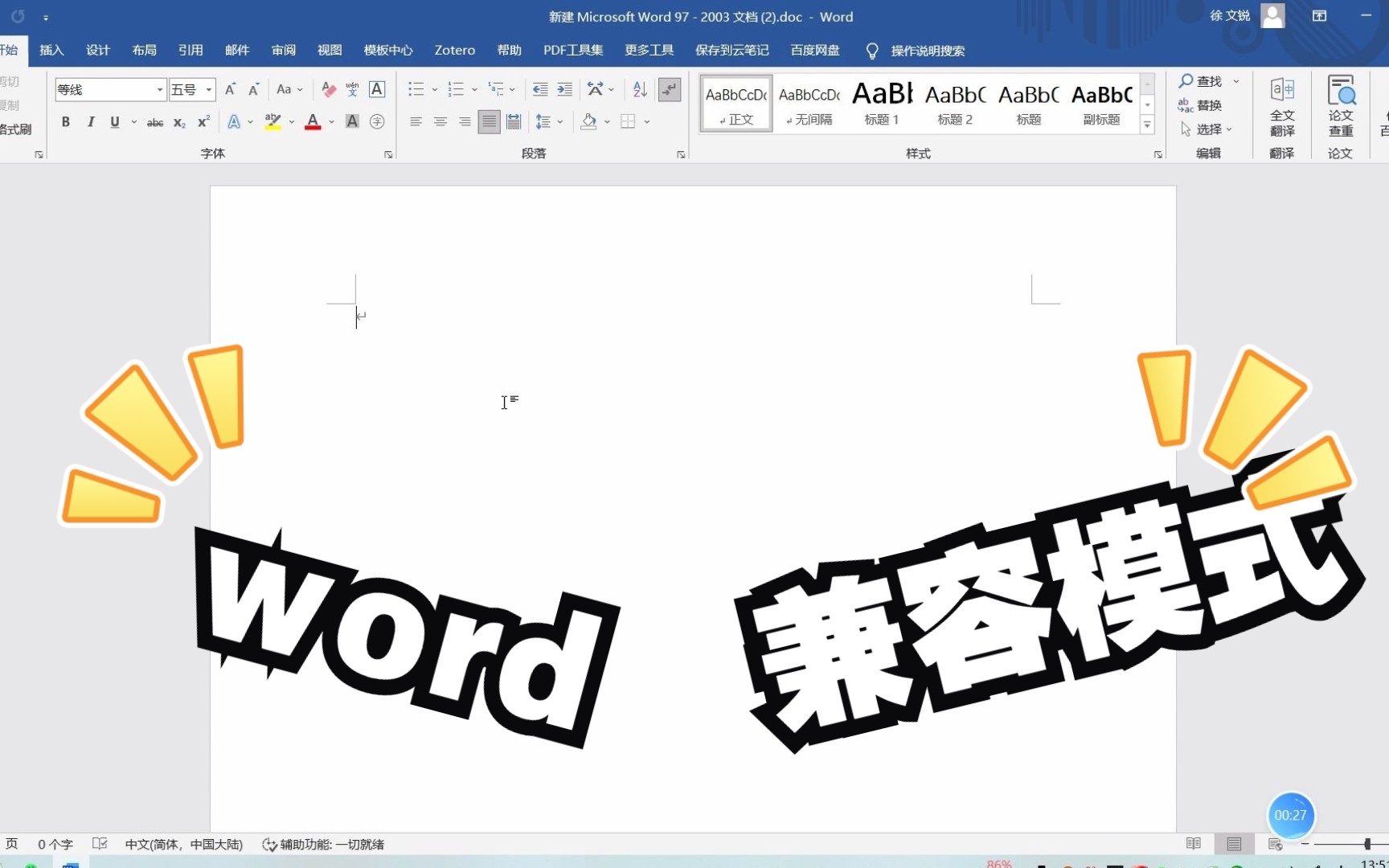Toggle strikethrough text
Screen dimensions: 1389x868
[155, 122]
